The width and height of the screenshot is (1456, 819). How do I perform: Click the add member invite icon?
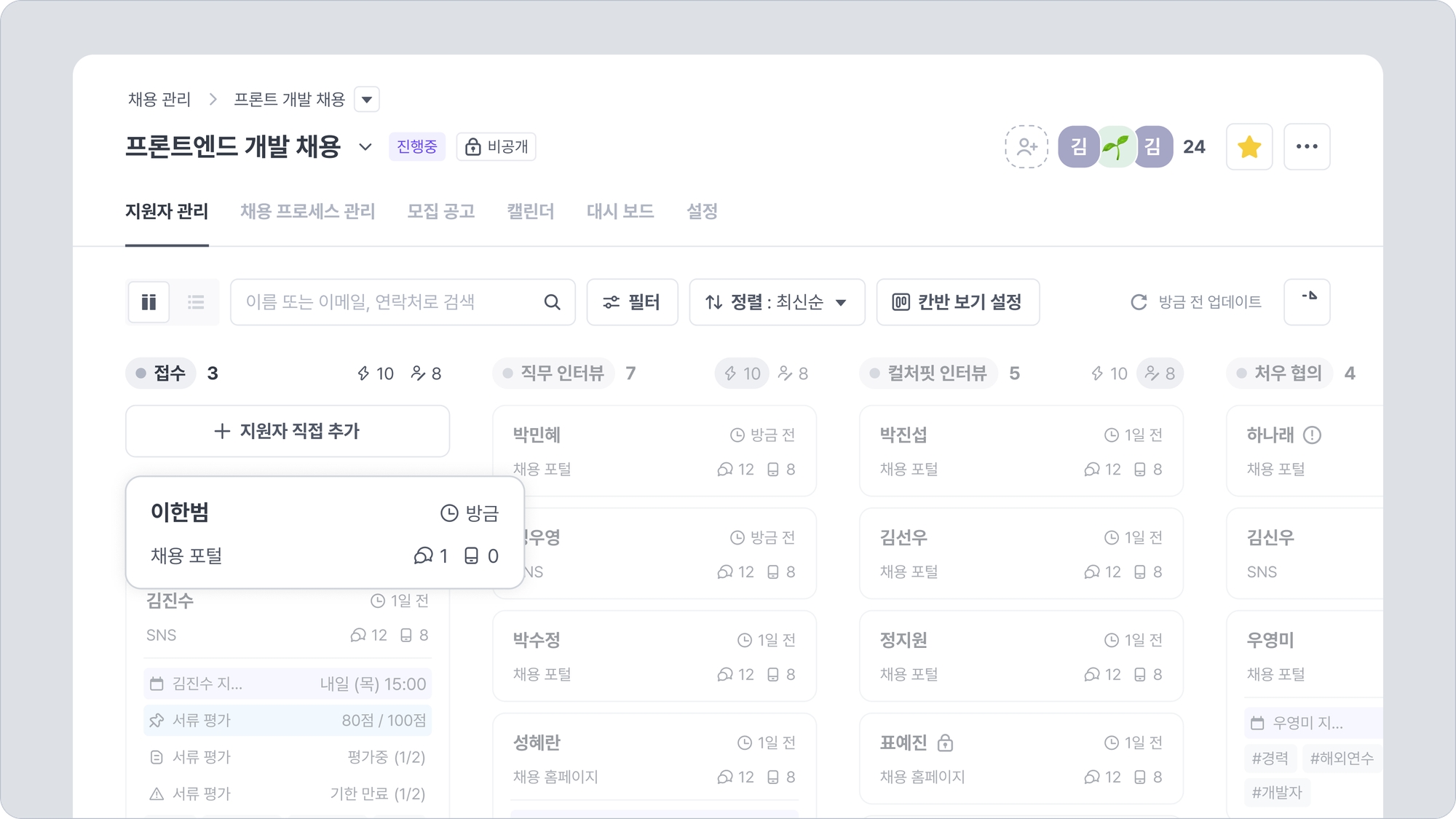pyautogui.click(x=1026, y=147)
